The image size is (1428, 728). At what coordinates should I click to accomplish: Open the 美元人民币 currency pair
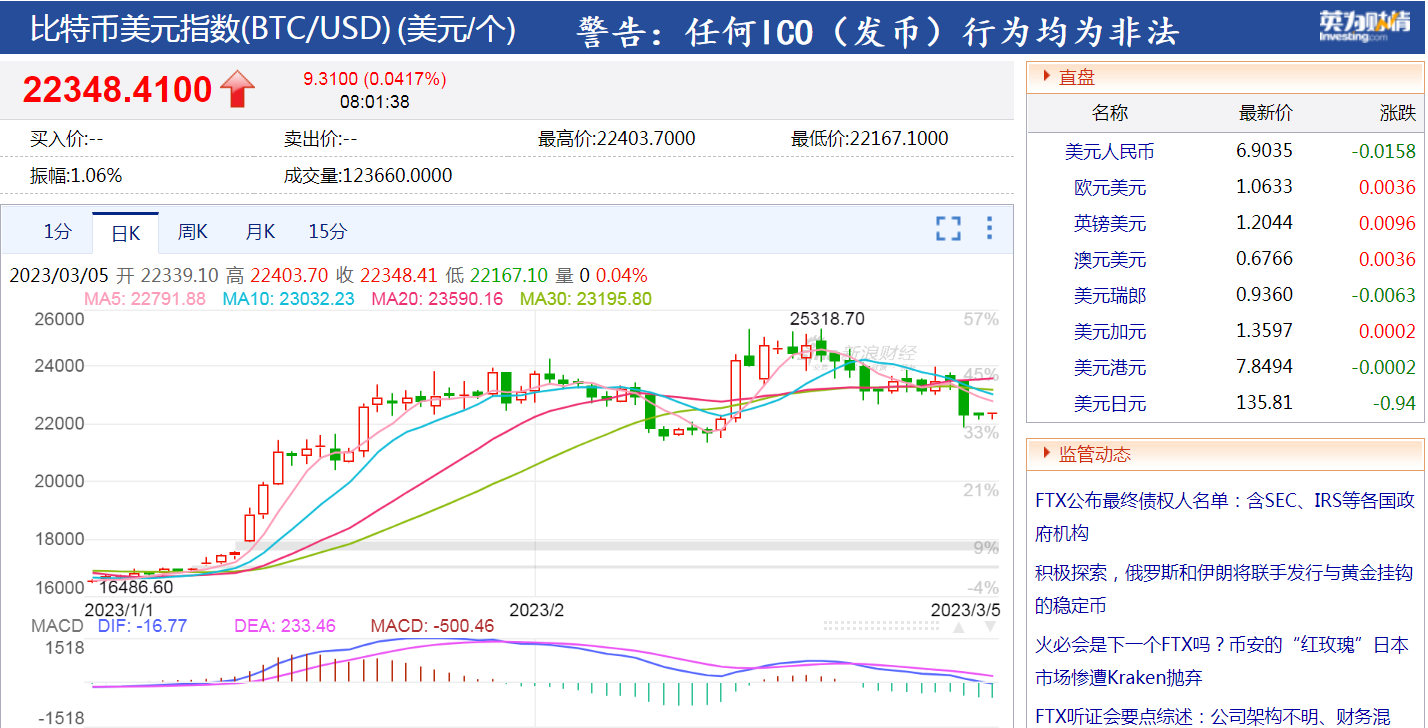[1108, 151]
